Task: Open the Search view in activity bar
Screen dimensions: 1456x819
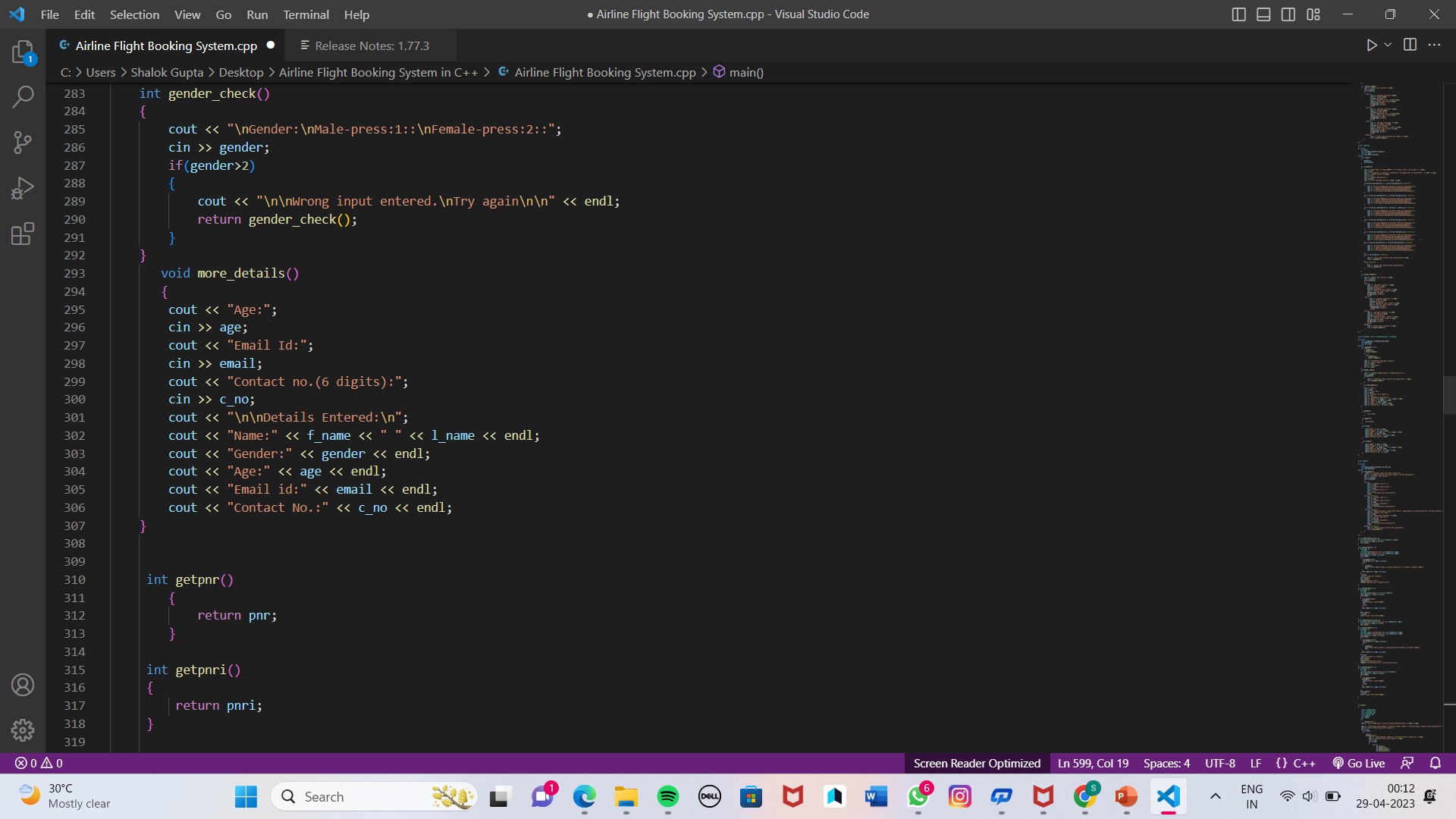Action: [23, 96]
